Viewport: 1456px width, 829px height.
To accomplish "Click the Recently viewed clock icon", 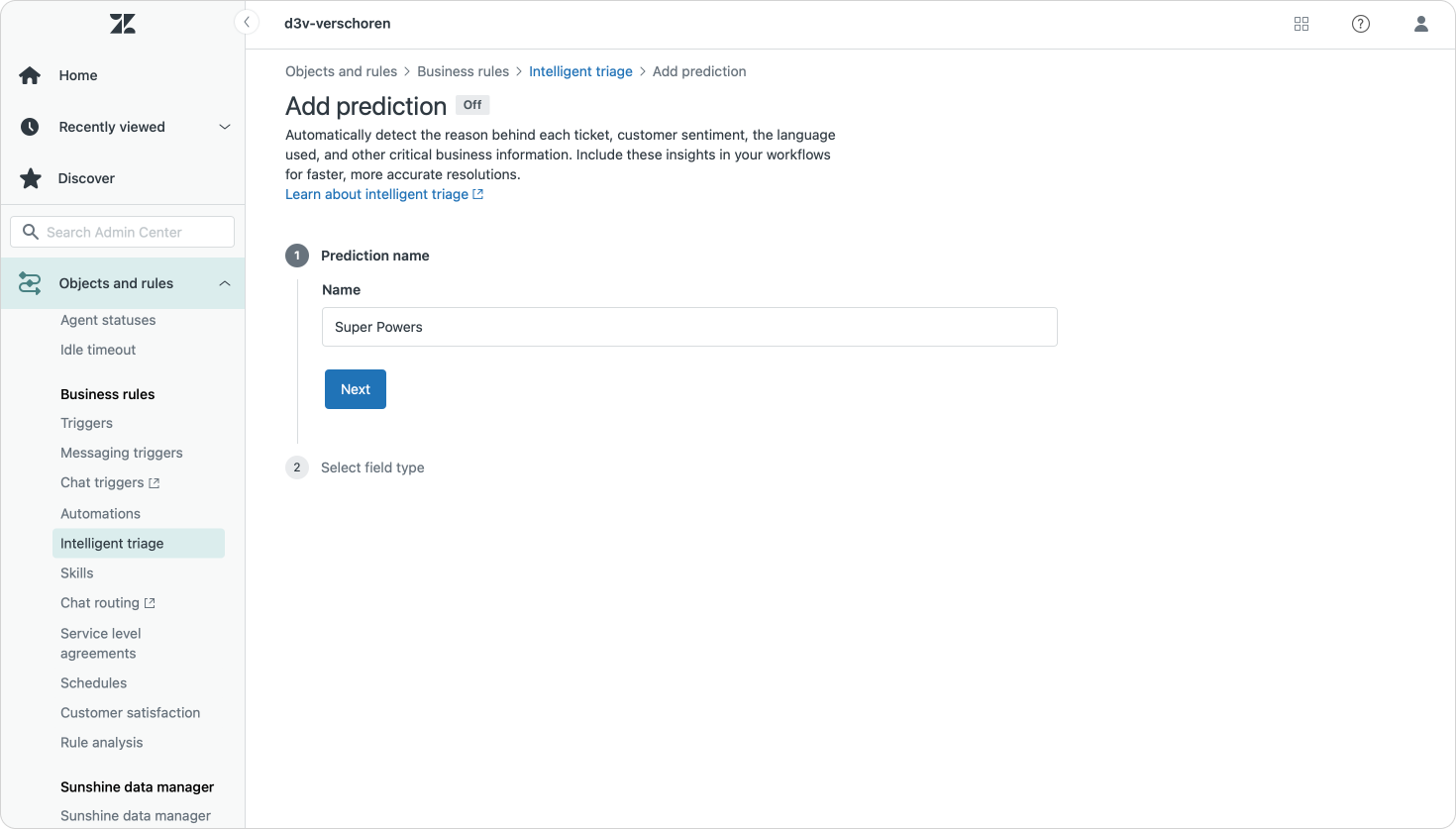I will (30, 127).
